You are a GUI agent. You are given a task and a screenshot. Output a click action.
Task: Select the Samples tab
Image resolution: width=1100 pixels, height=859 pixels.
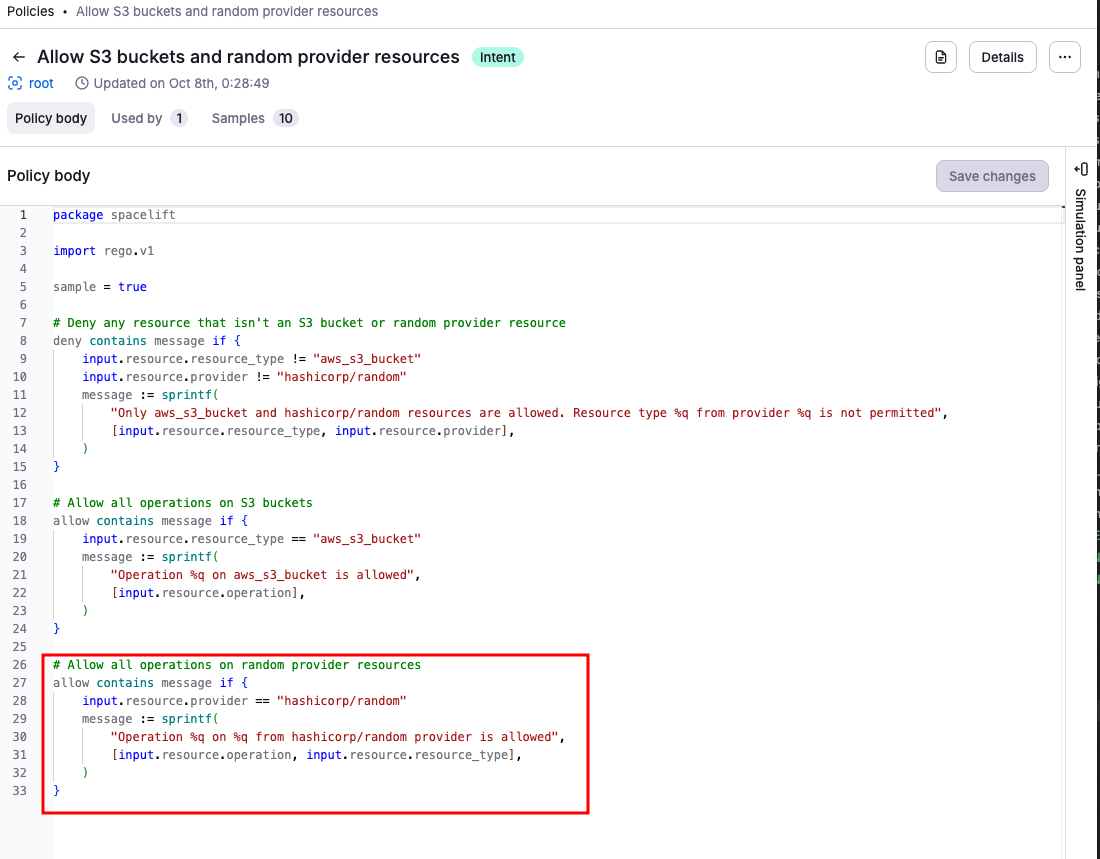pyautogui.click(x=238, y=118)
